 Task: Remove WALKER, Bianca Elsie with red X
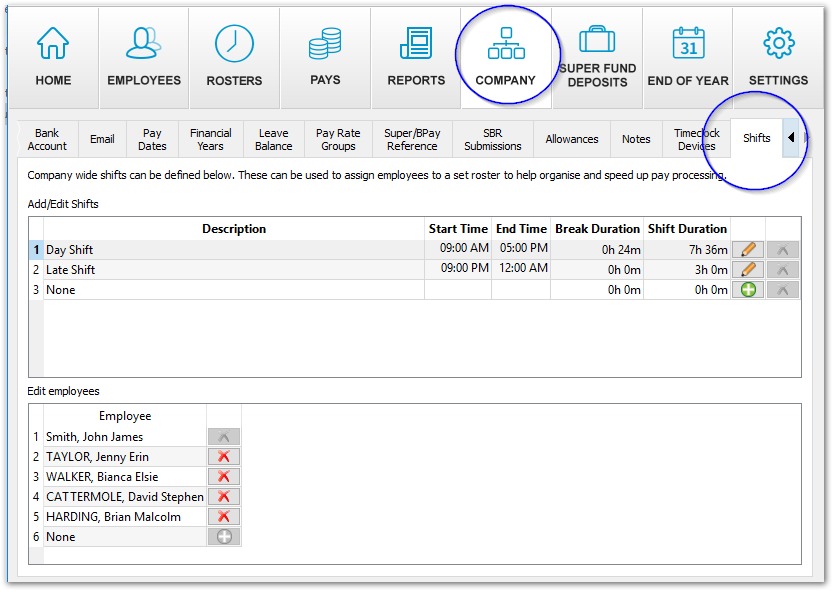[x=224, y=477]
